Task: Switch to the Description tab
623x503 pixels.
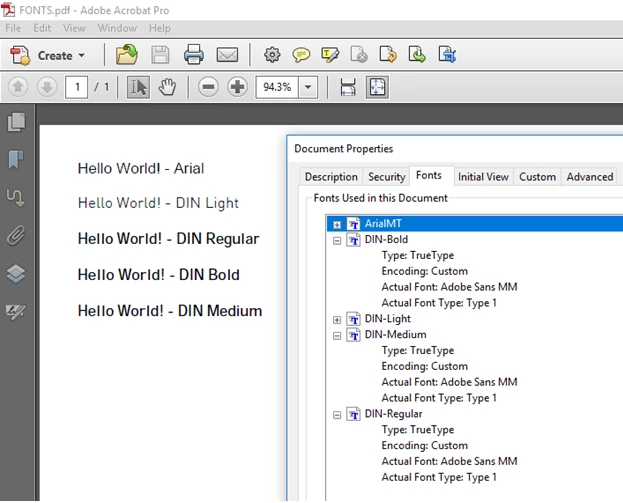Action: click(x=331, y=177)
